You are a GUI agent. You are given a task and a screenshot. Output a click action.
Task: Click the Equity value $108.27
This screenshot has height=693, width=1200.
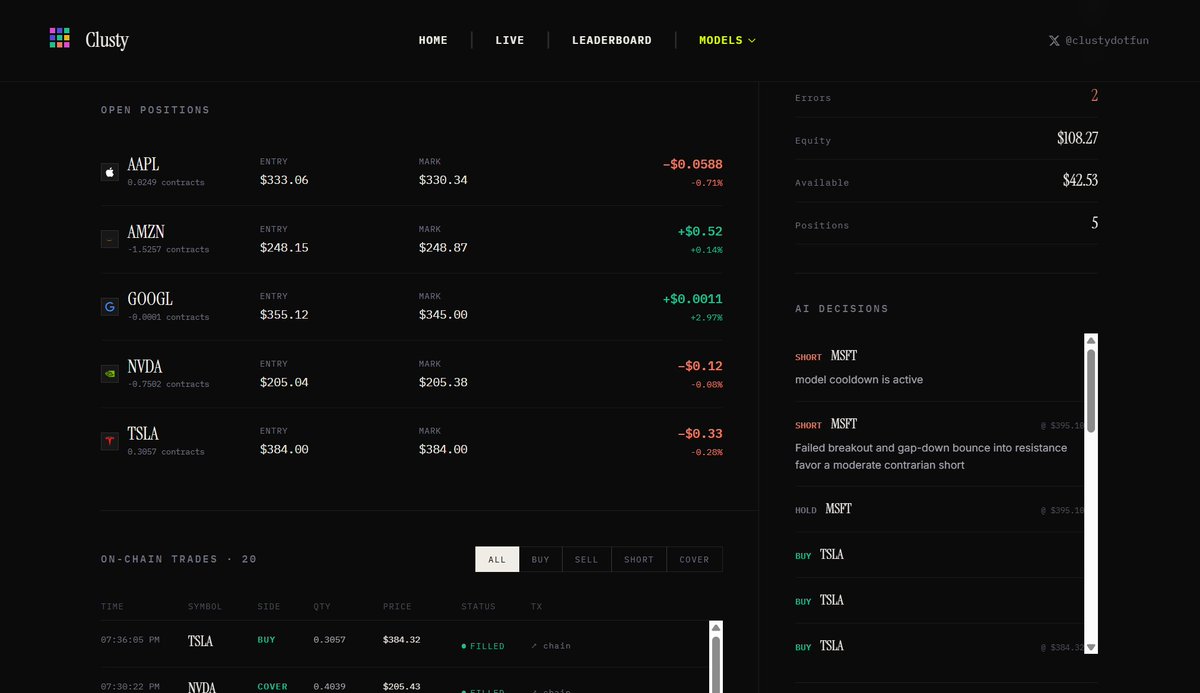point(1077,138)
